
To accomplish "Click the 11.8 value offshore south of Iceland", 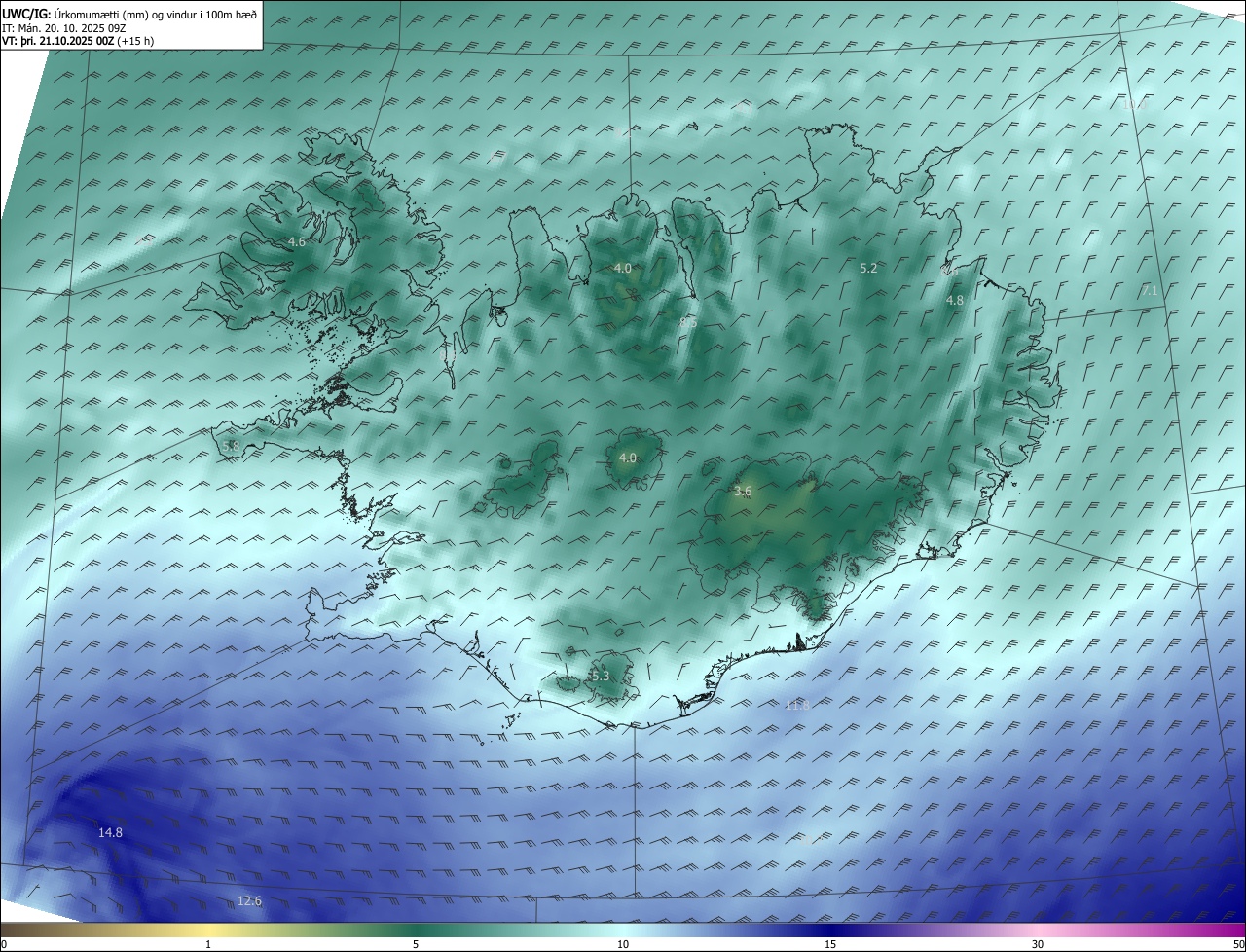I will click(x=797, y=705).
